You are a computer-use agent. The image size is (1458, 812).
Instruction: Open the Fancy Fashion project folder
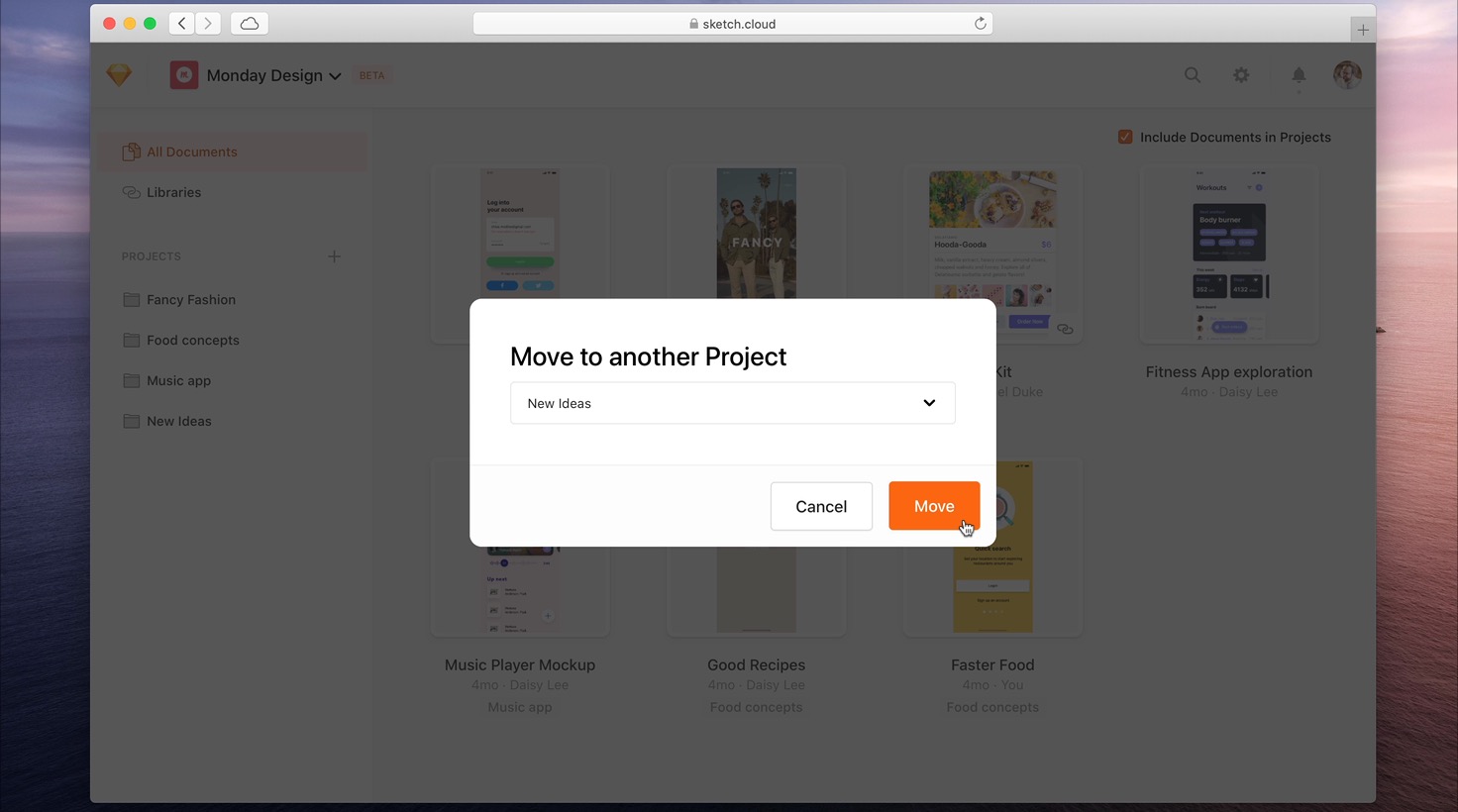[190, 300]
